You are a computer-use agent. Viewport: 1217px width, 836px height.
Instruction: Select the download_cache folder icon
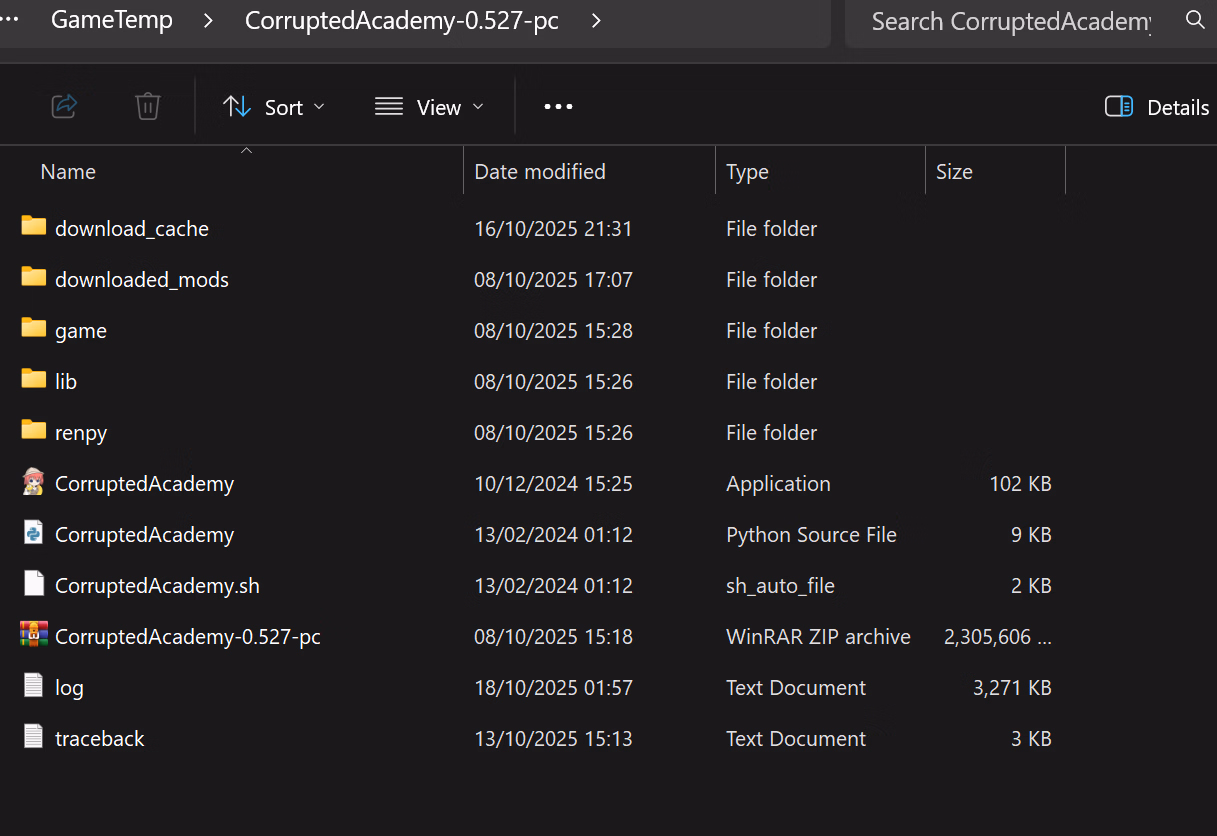pyautogui.click(x=33, y=227)
